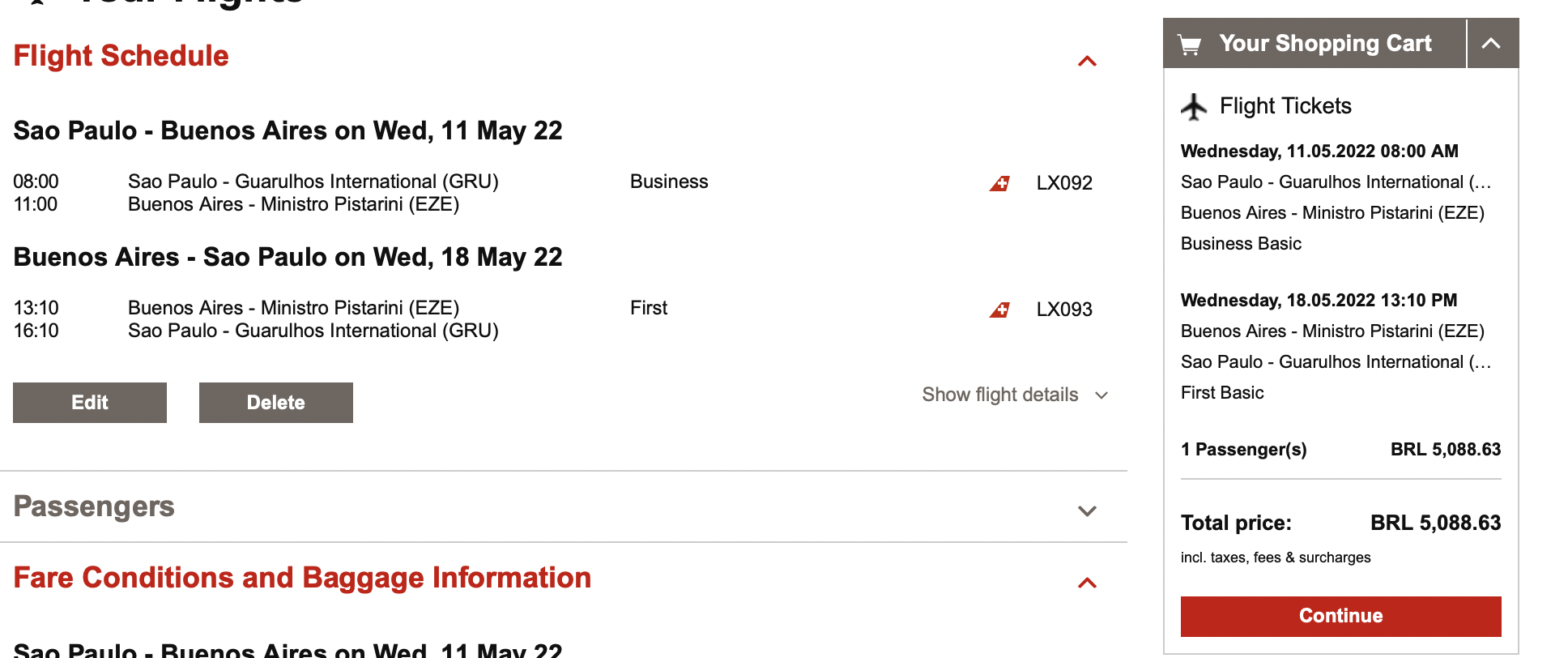Click the Swiss airline logo next to LX093
The image size is (1568, 658).
[x=999, y=310]
